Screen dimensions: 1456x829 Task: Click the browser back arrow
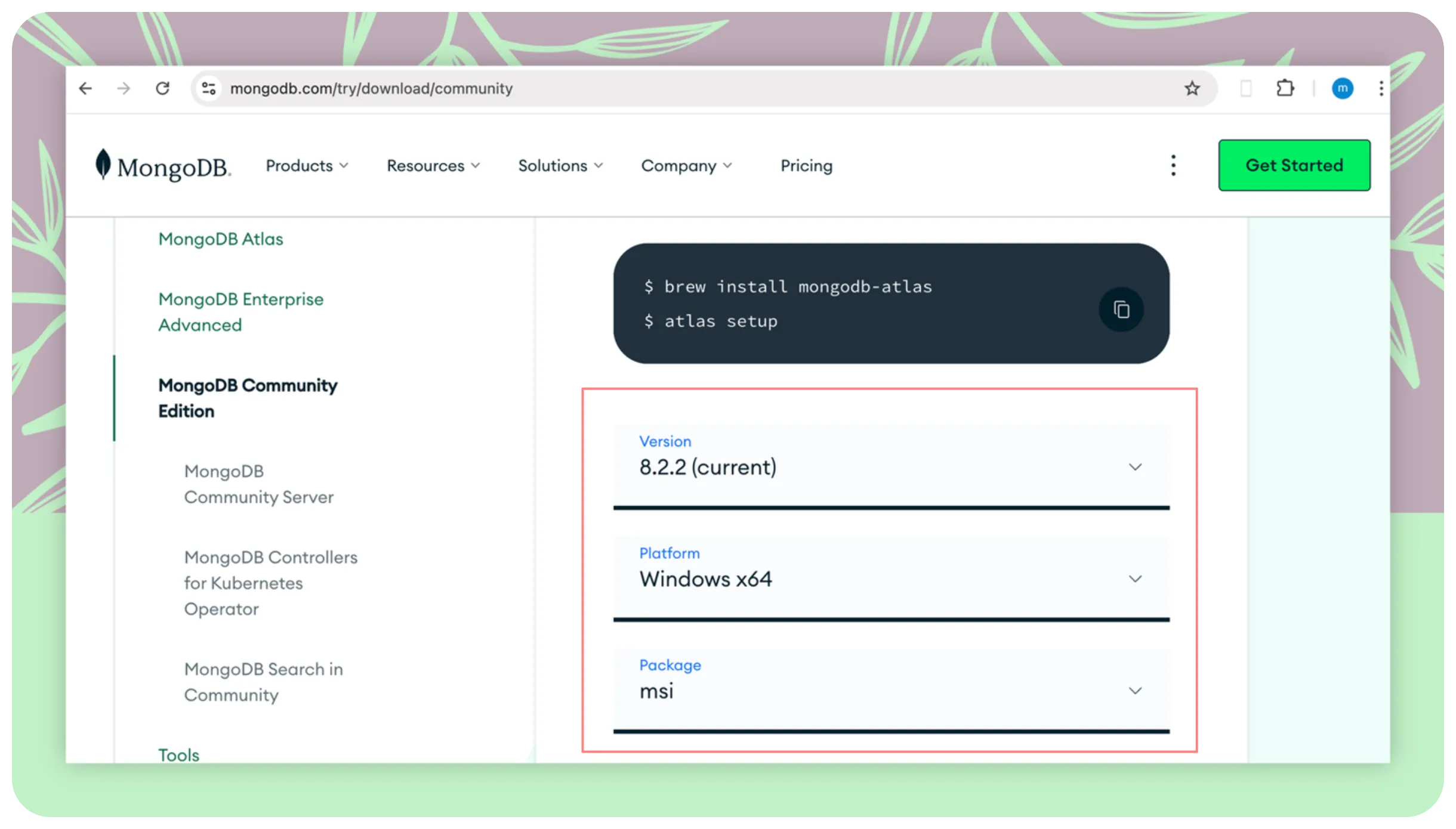click(86, 88)
